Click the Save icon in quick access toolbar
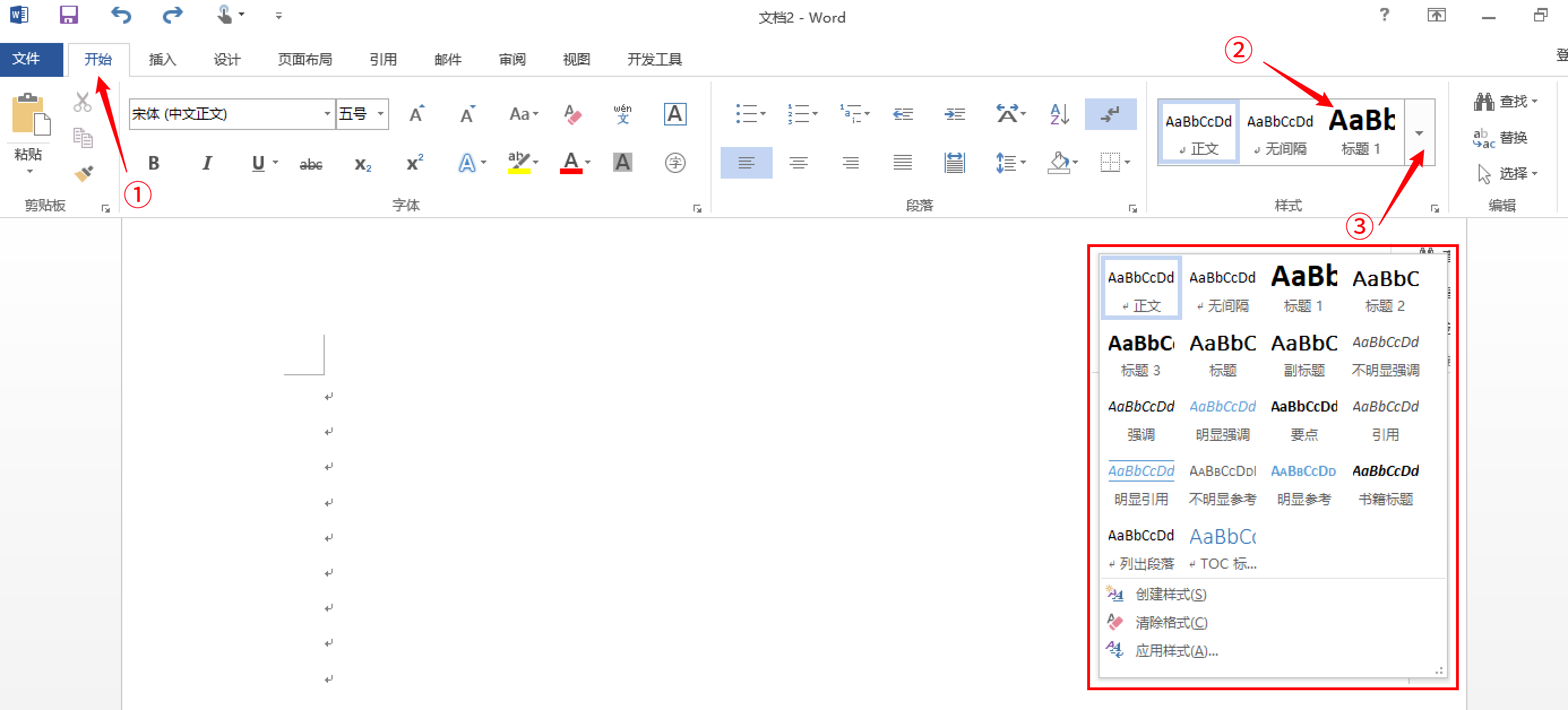Image resolution: width=1568 pixels, height=710 pixels. click(68, 15)
